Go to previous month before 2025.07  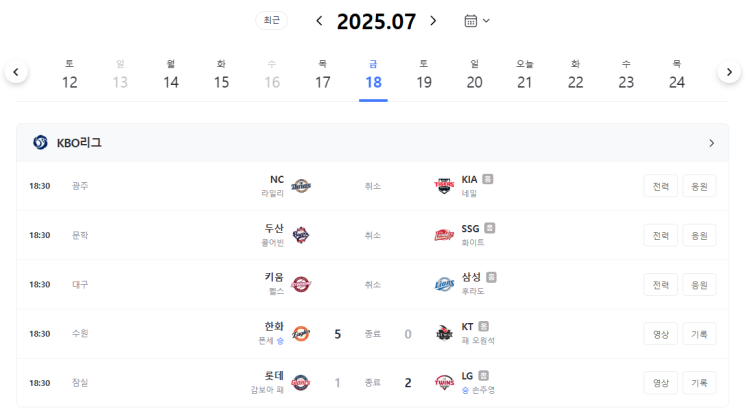tap(320, 21)
